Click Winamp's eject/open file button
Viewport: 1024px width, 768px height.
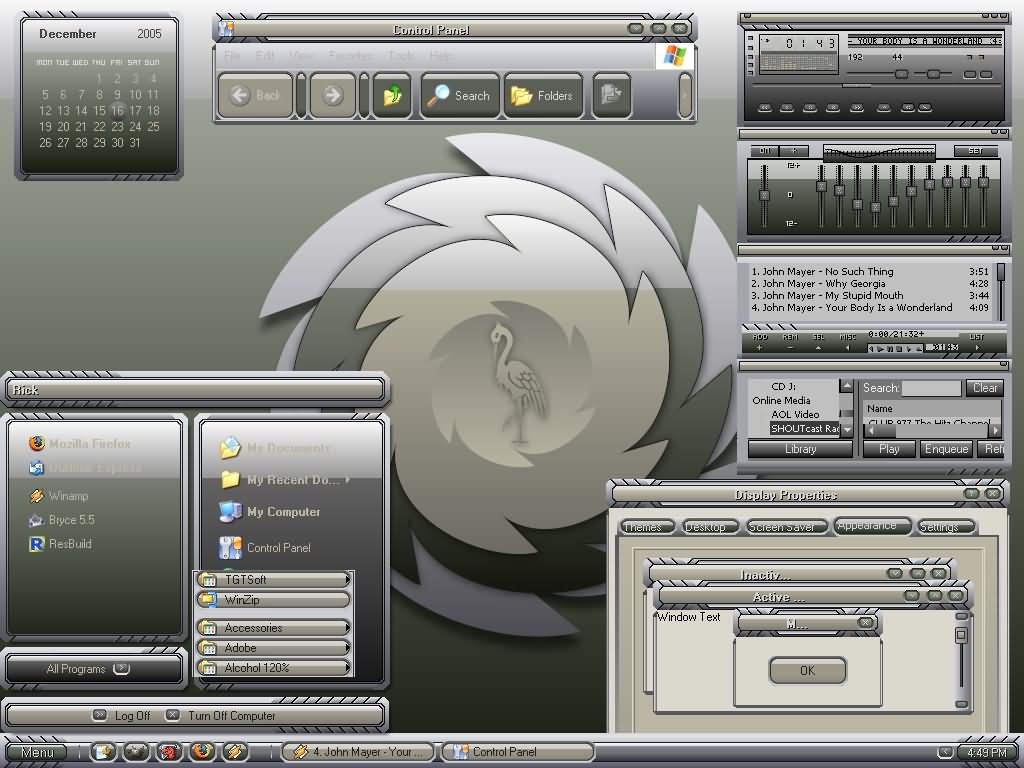pyautogui.click(x=884, y=107)
